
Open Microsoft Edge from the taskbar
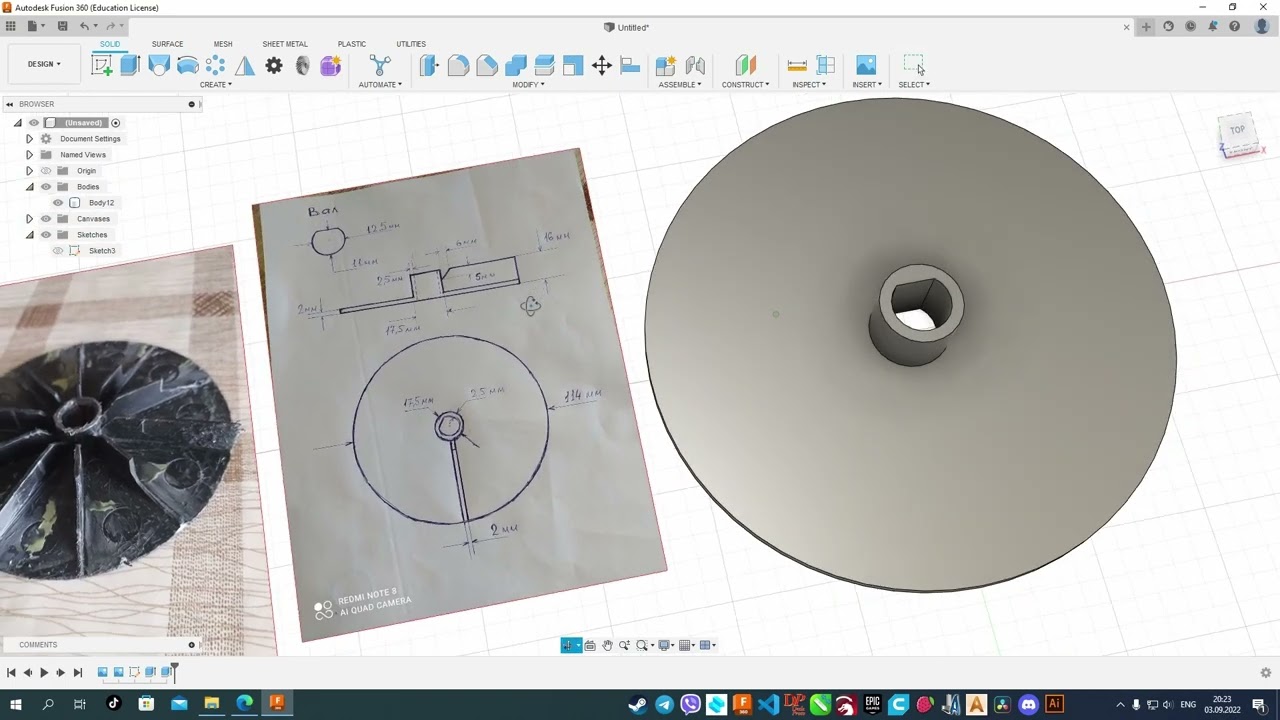(245, 704)
